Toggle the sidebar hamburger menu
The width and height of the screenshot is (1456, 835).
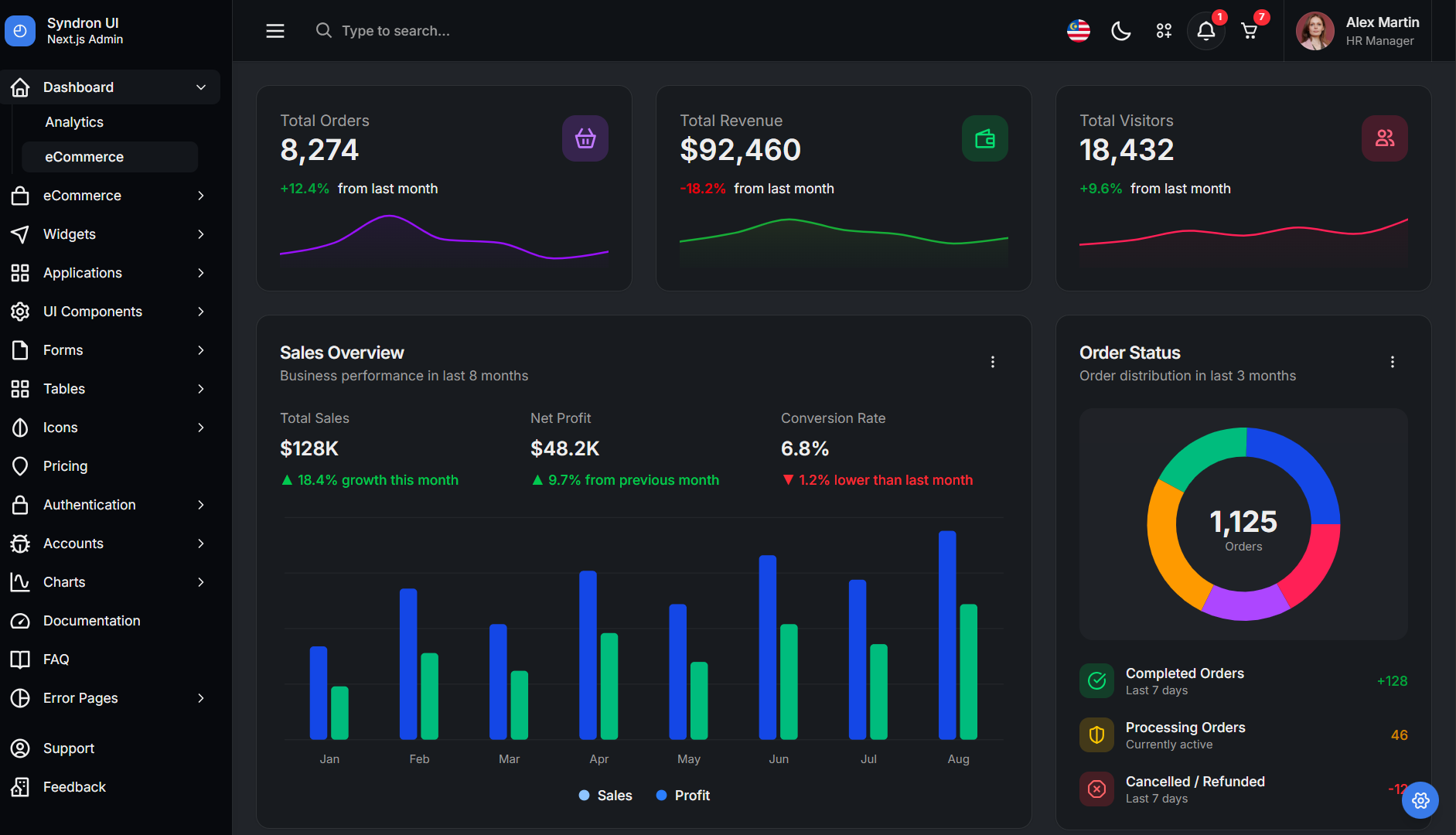tap(275, 31)
